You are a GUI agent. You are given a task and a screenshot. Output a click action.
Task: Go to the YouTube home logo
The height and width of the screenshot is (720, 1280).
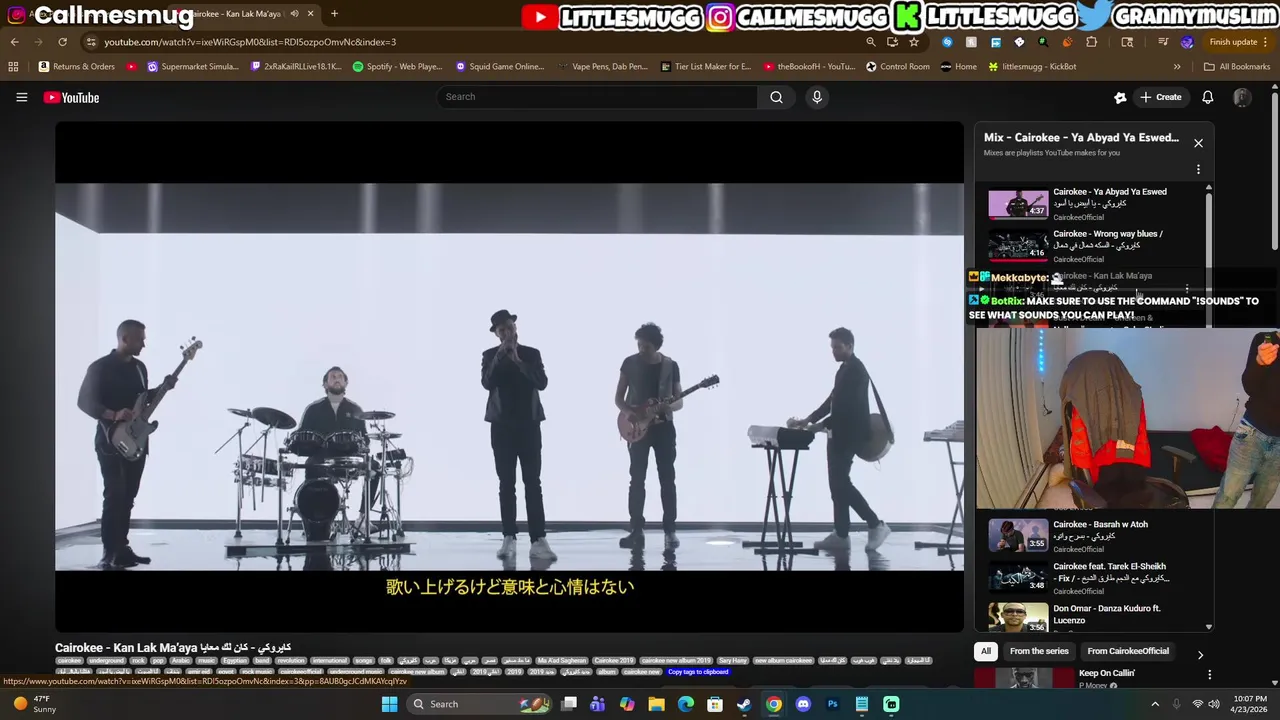(71, 97)
